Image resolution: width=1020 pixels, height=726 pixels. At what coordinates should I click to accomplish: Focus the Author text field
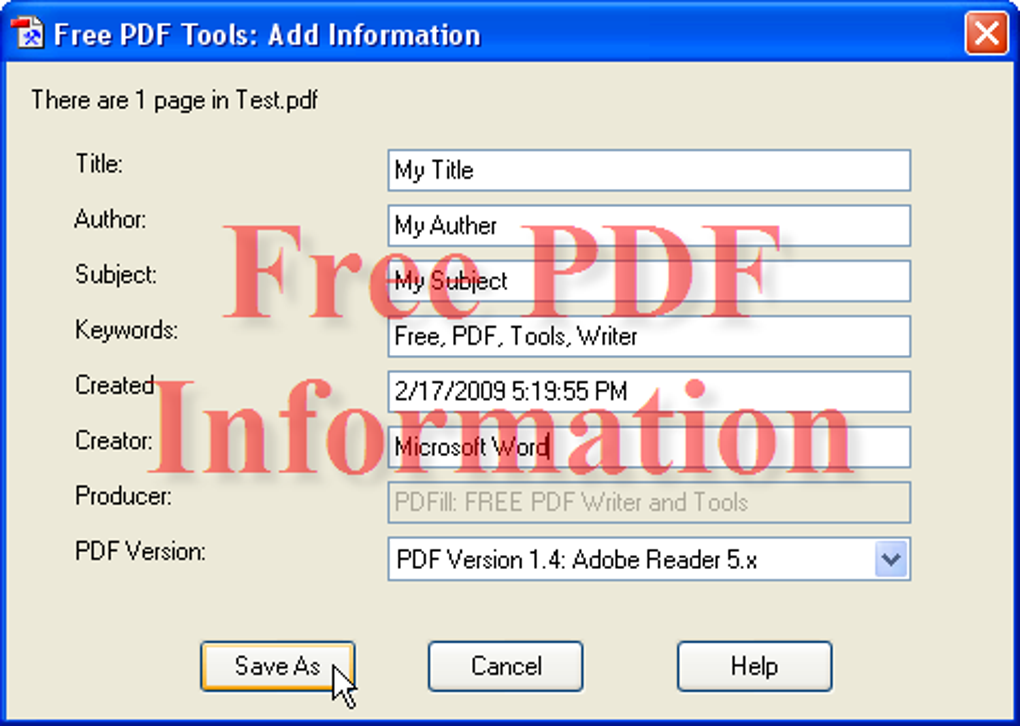[648, 226]
